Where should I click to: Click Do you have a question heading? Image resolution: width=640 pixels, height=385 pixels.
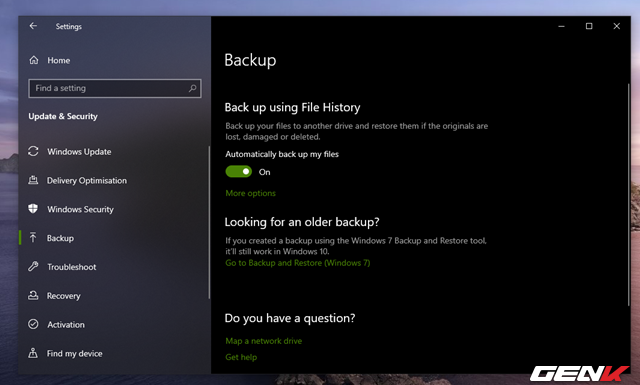pos(290,318)
